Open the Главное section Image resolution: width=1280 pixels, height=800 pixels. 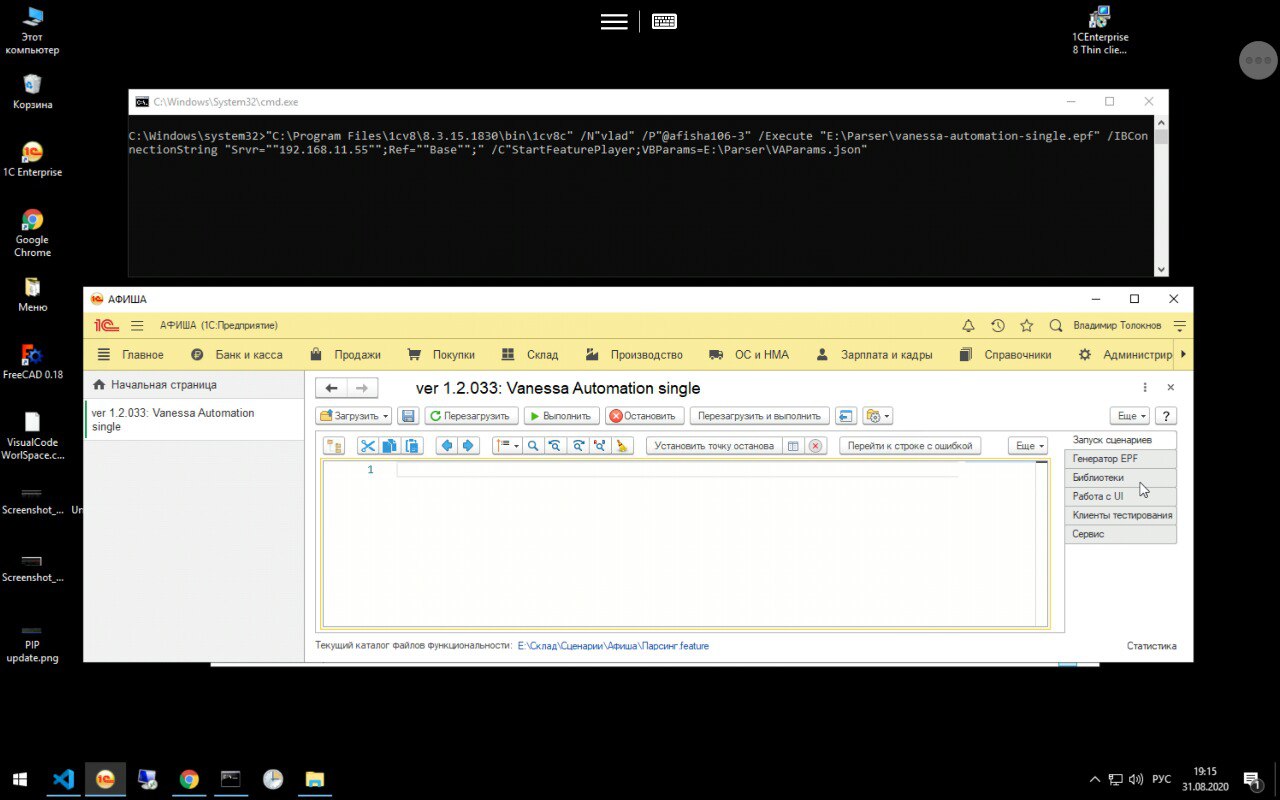click(x=130, y=355)
